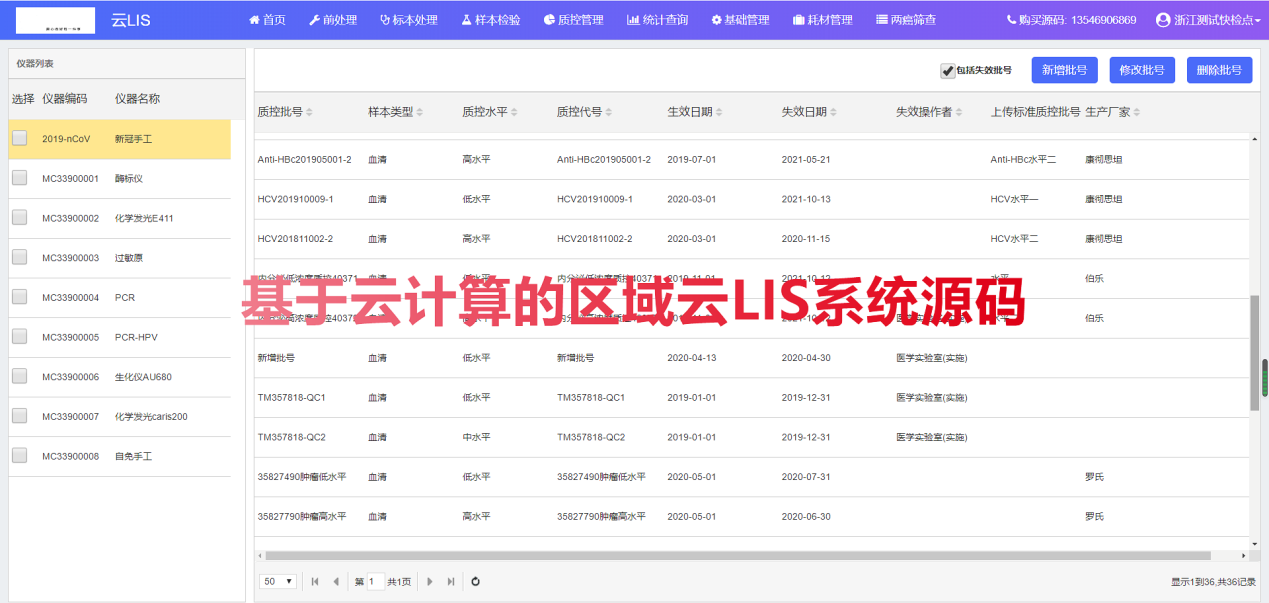Click the 罗氏 manufacturer in 肿瘤高水平 row
The height and width of the screenshot is (603, 1269).
tap(1094, 517)
